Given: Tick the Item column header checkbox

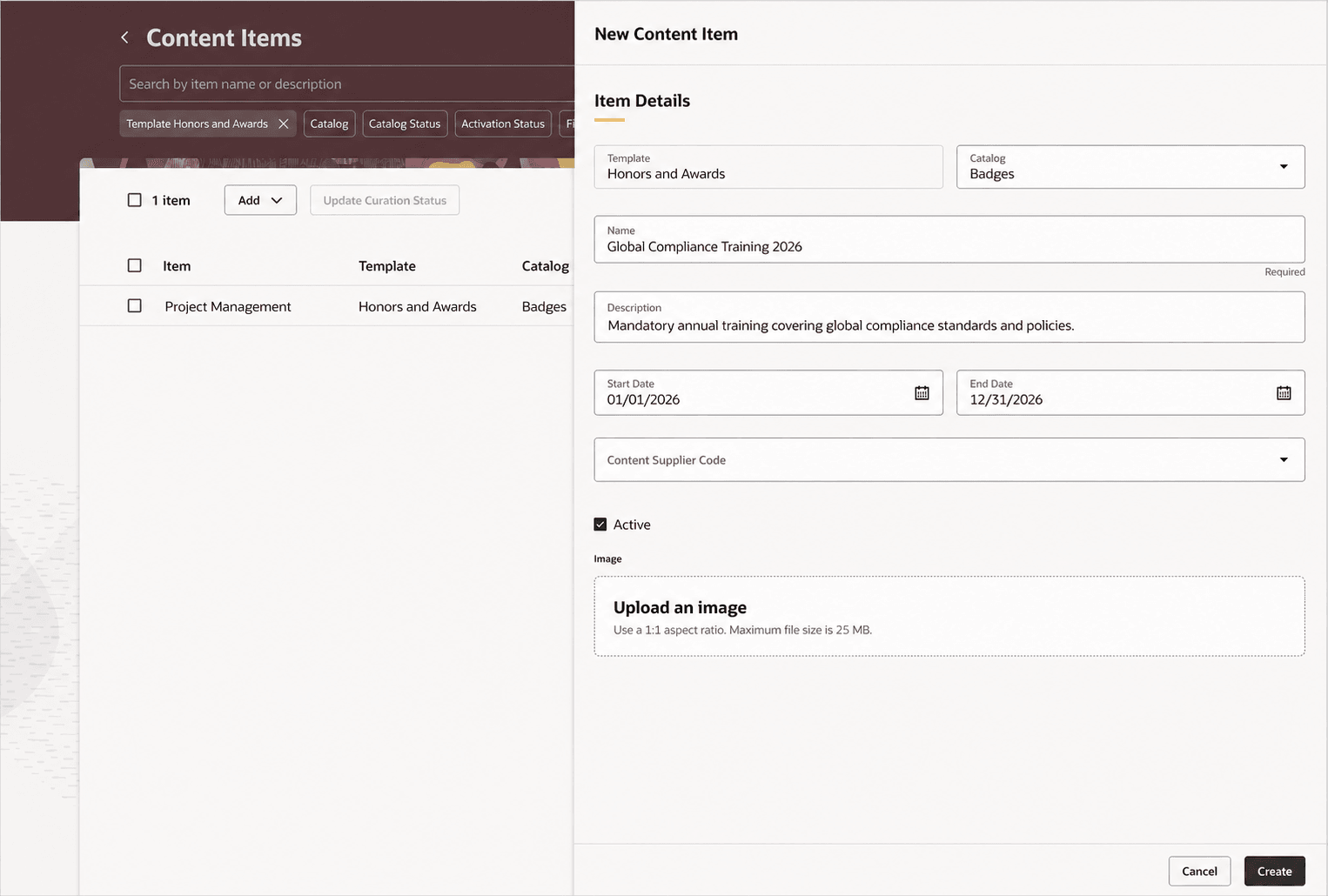Looking at the screenshot, I should [134, 265].
